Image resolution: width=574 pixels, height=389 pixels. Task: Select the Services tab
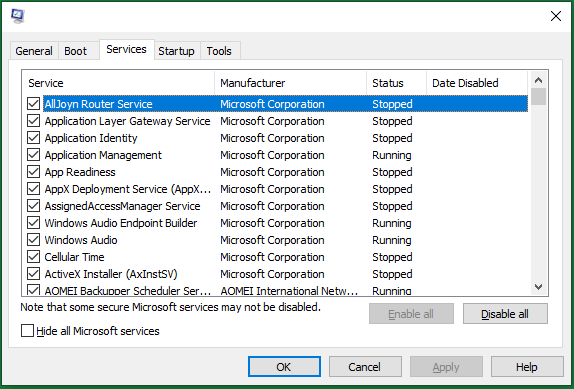tap(126, 49)
